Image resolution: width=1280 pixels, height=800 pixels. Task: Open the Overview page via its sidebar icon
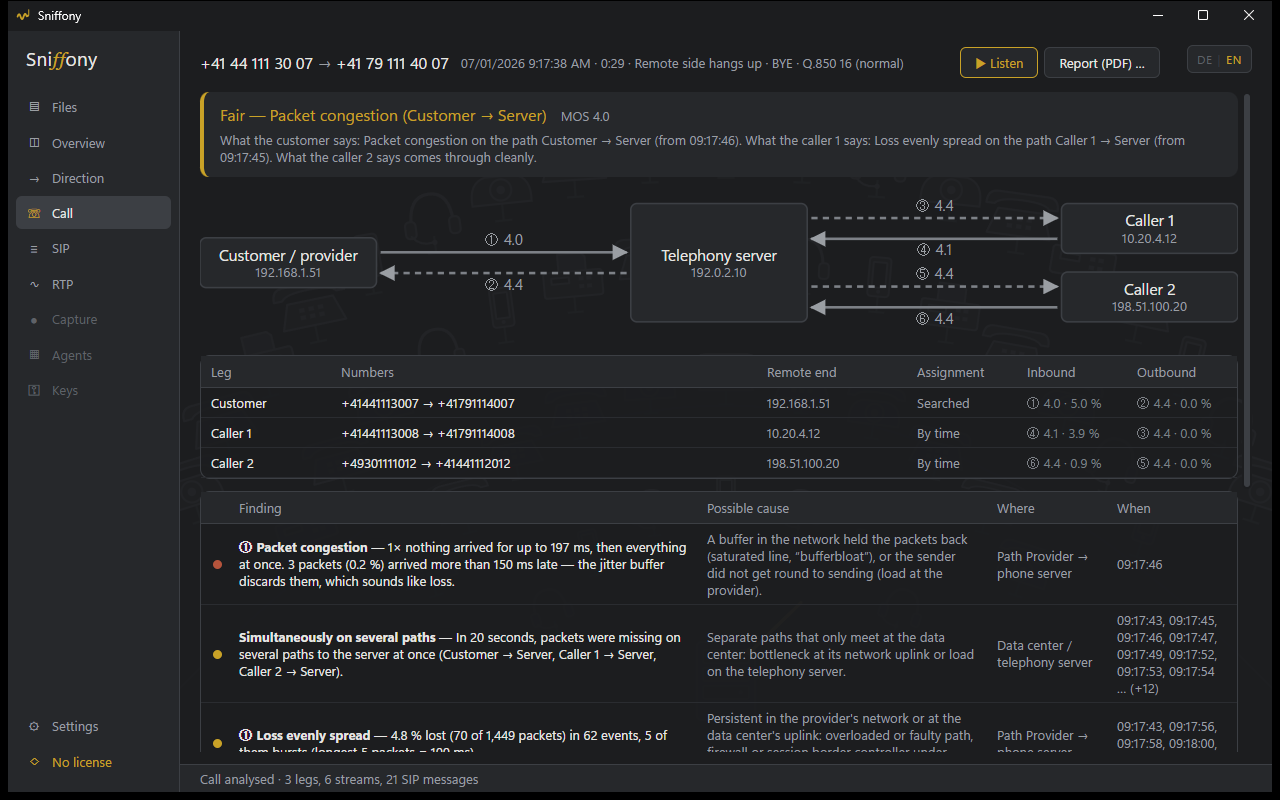pos(35,143)
